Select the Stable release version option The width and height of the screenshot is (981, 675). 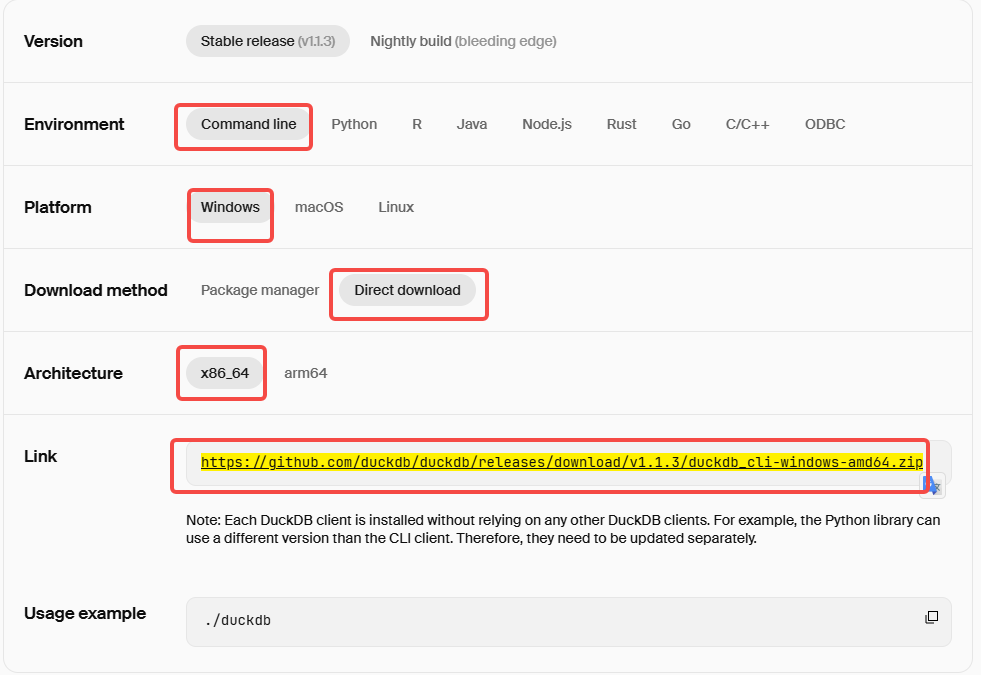267,41
